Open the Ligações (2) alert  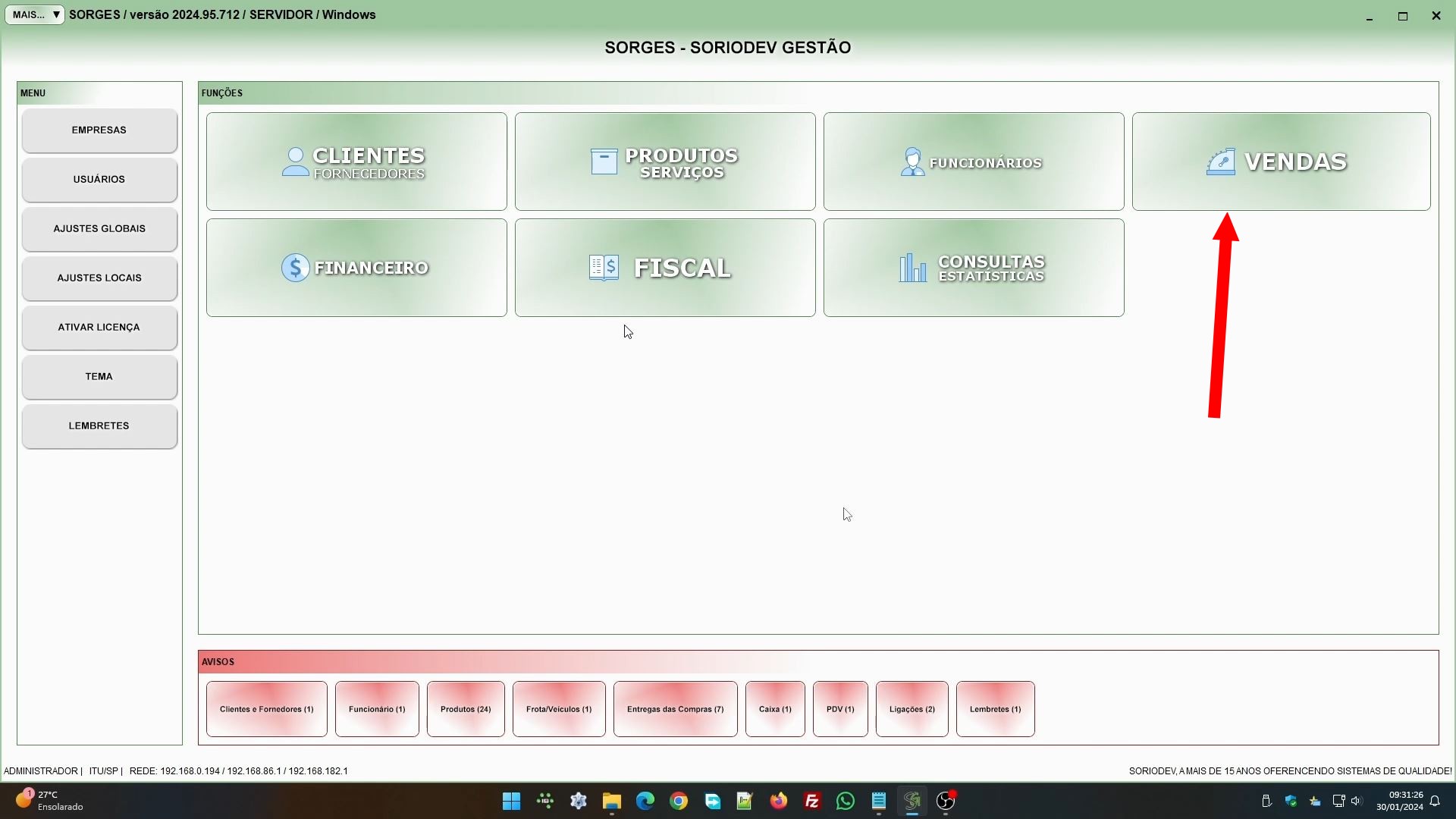912,709
